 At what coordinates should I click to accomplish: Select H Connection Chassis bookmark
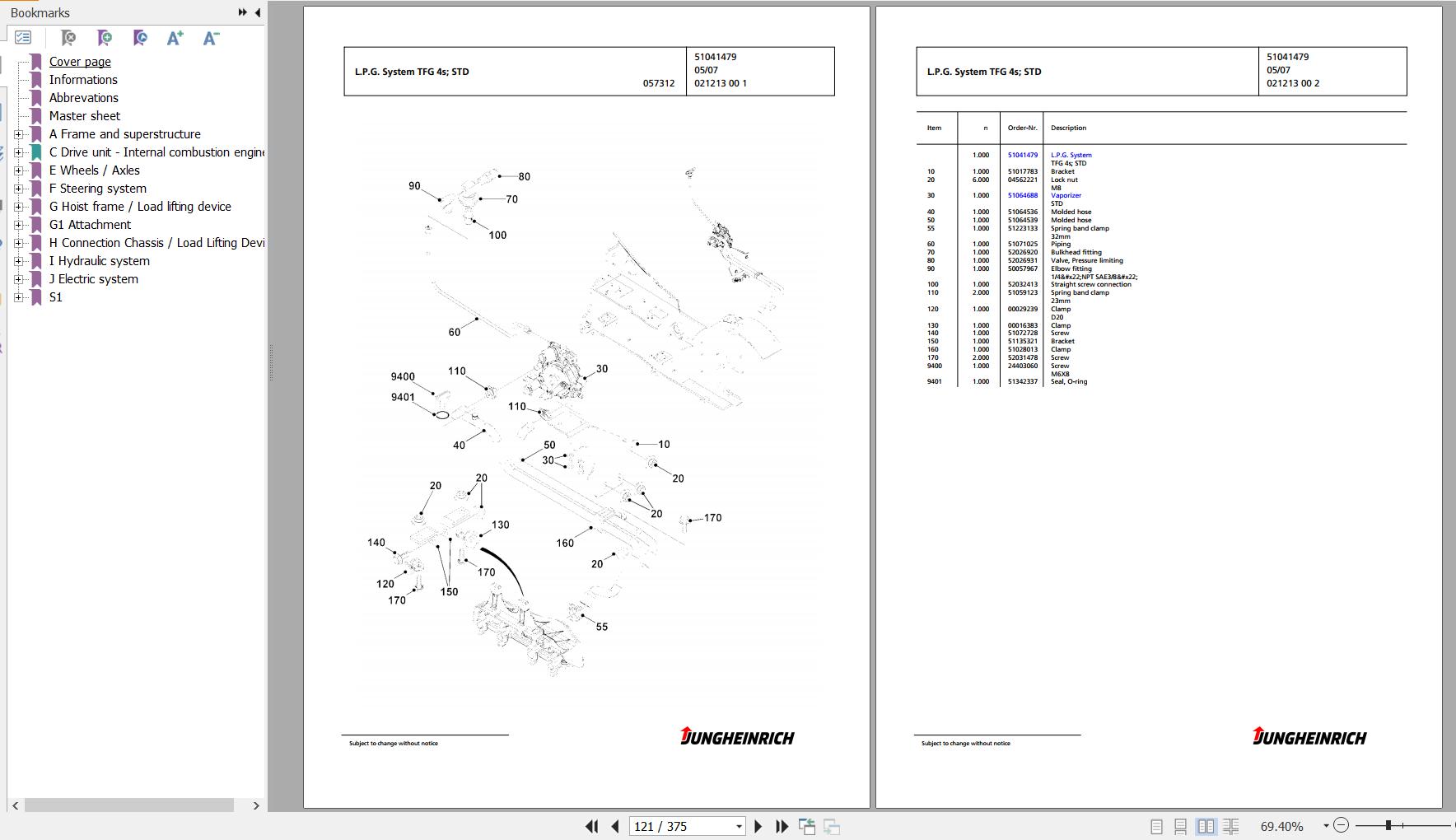(x=156, y=243)
